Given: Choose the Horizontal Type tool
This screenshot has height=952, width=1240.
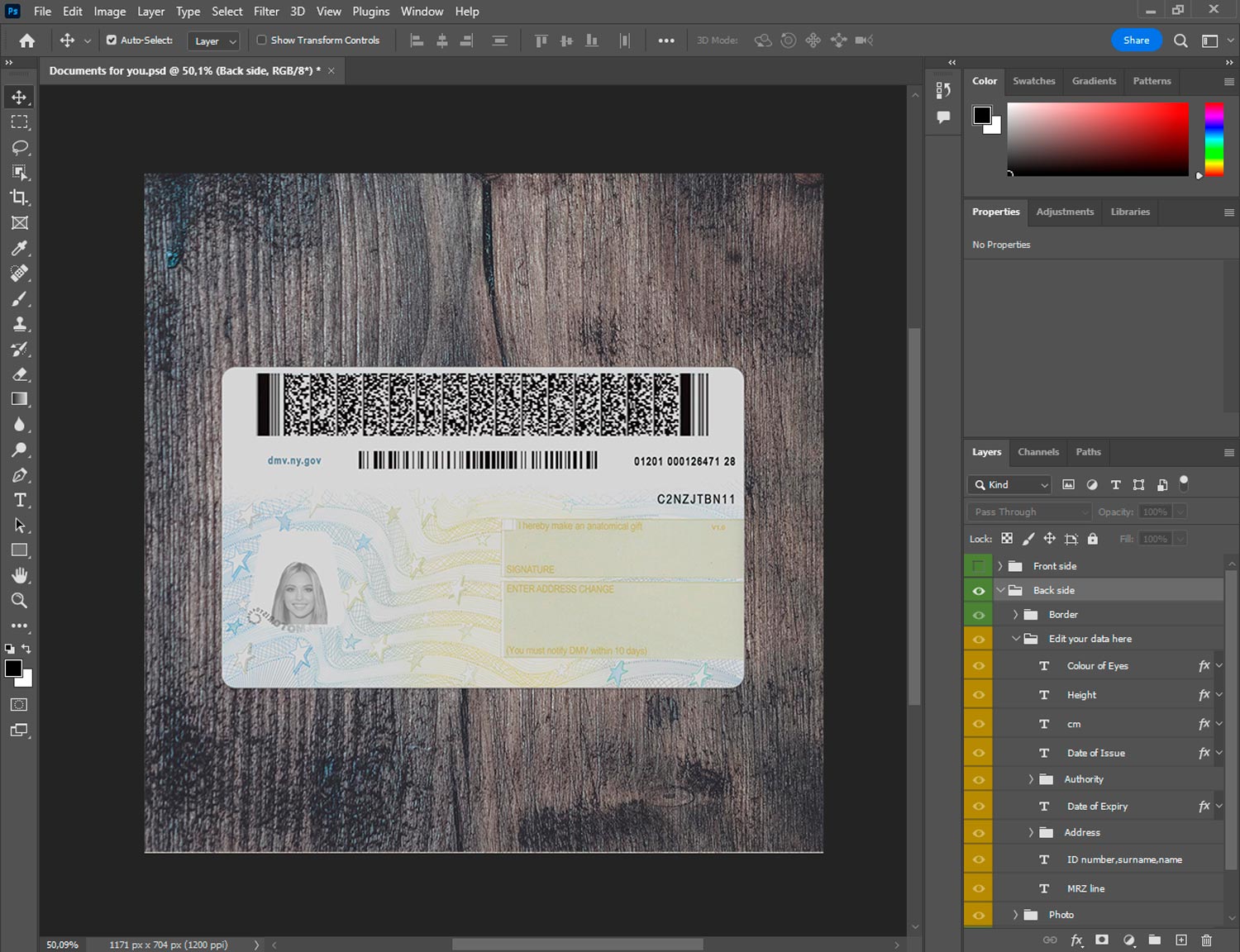Looking at the screenshot, I should [x=20, y=500].
